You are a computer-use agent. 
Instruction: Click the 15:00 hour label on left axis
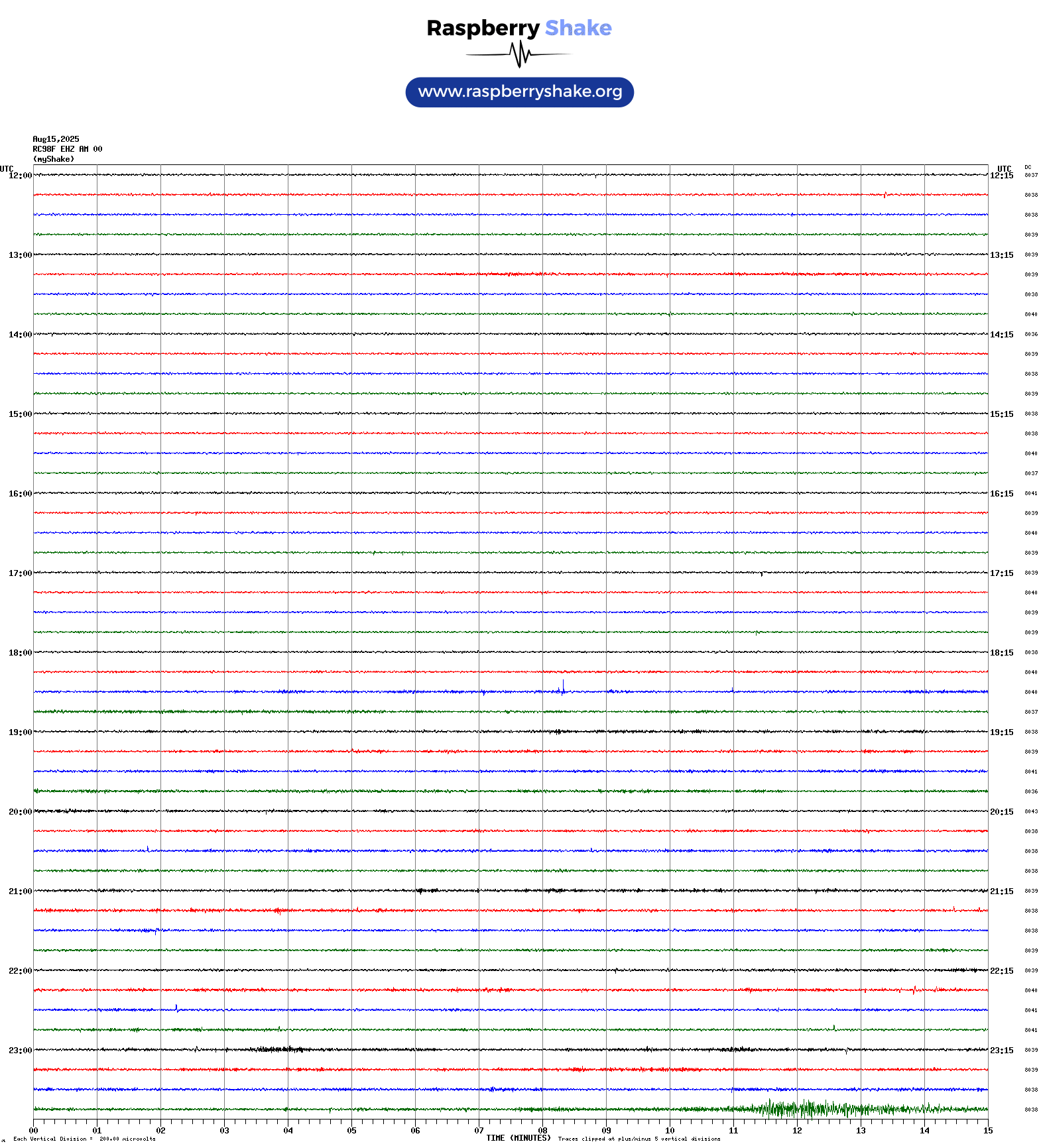click(20, 414)
